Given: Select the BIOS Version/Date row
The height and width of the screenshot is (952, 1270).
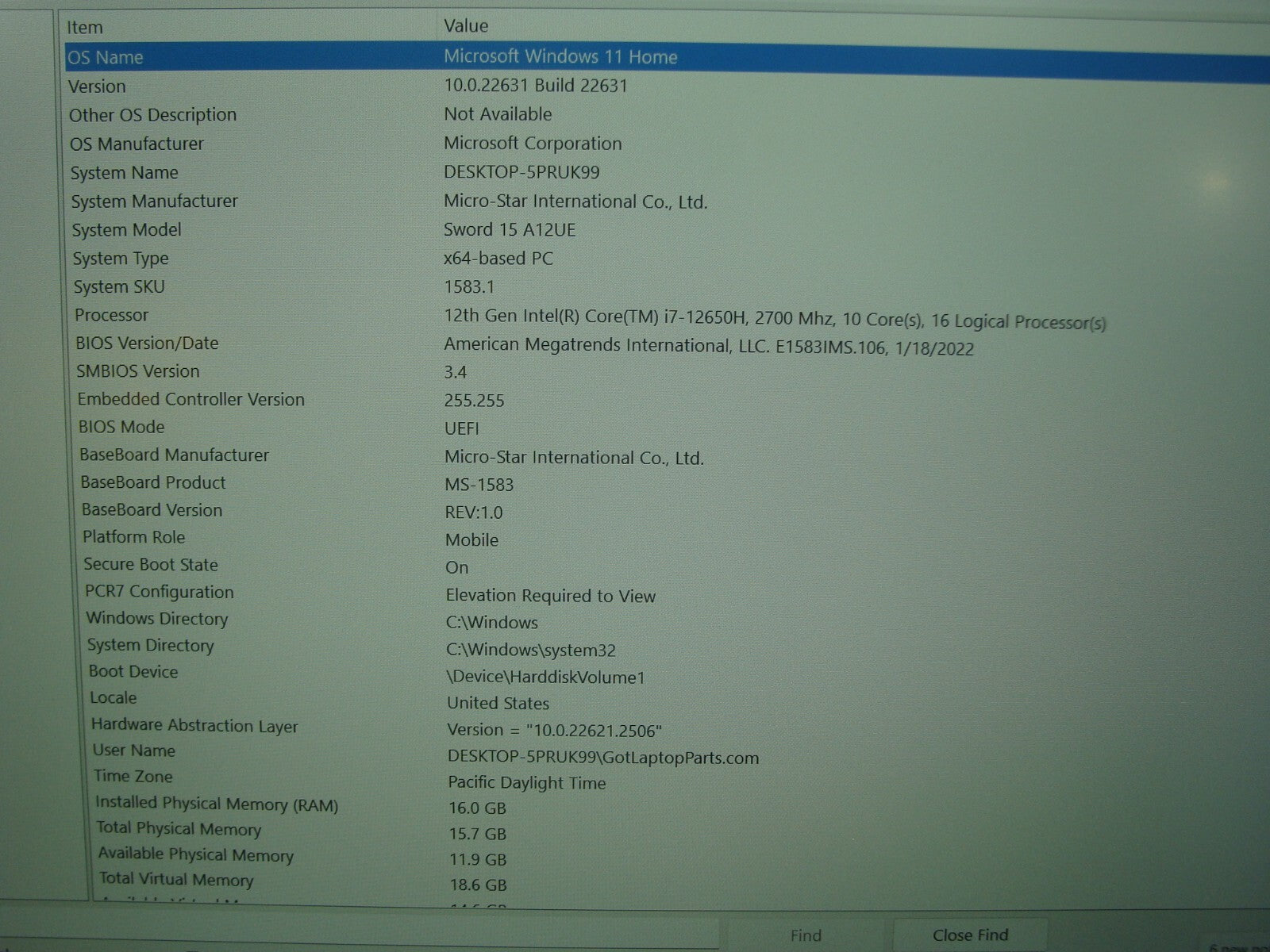Looking at the screenshot, I should coord(147,344).
